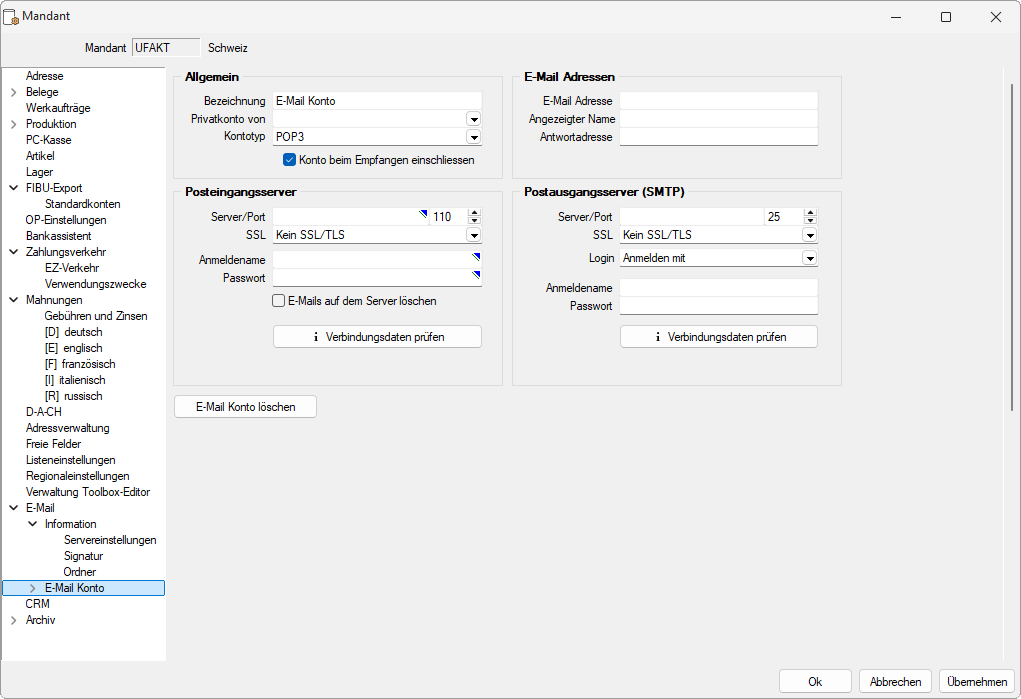
Task: Open the SMTP Login dropdown
Action: 810,258
